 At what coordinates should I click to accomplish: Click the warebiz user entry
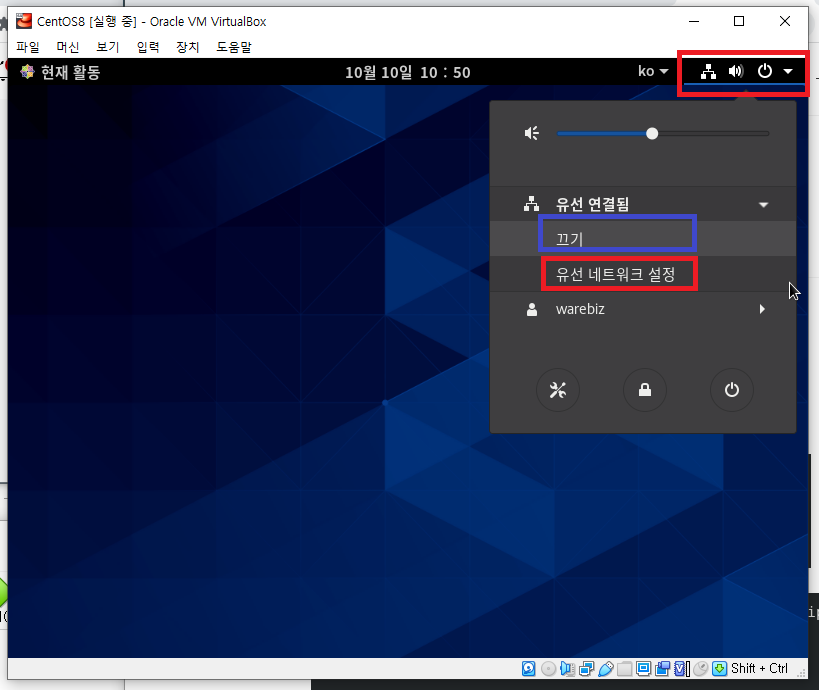click(643, 309)
